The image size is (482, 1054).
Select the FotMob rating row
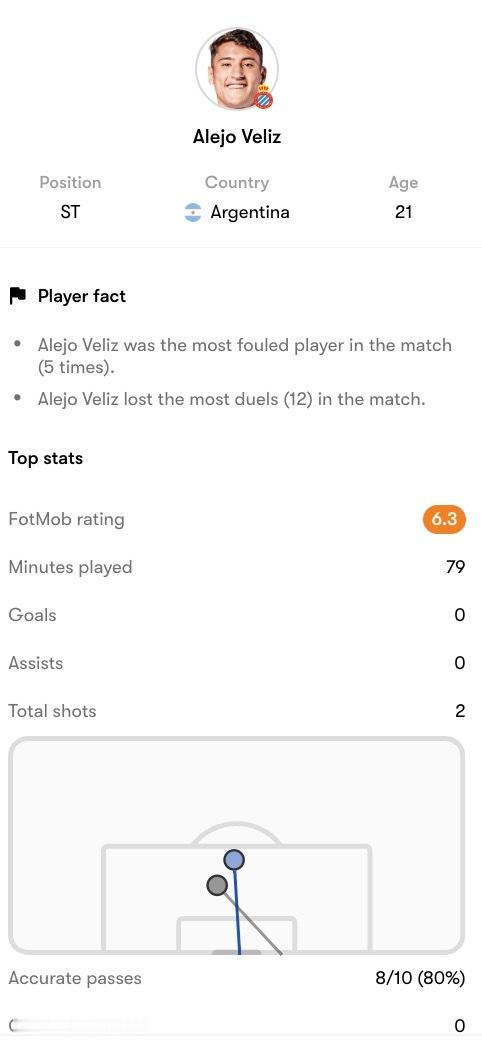pyautogui.click(x=237, y=520)
